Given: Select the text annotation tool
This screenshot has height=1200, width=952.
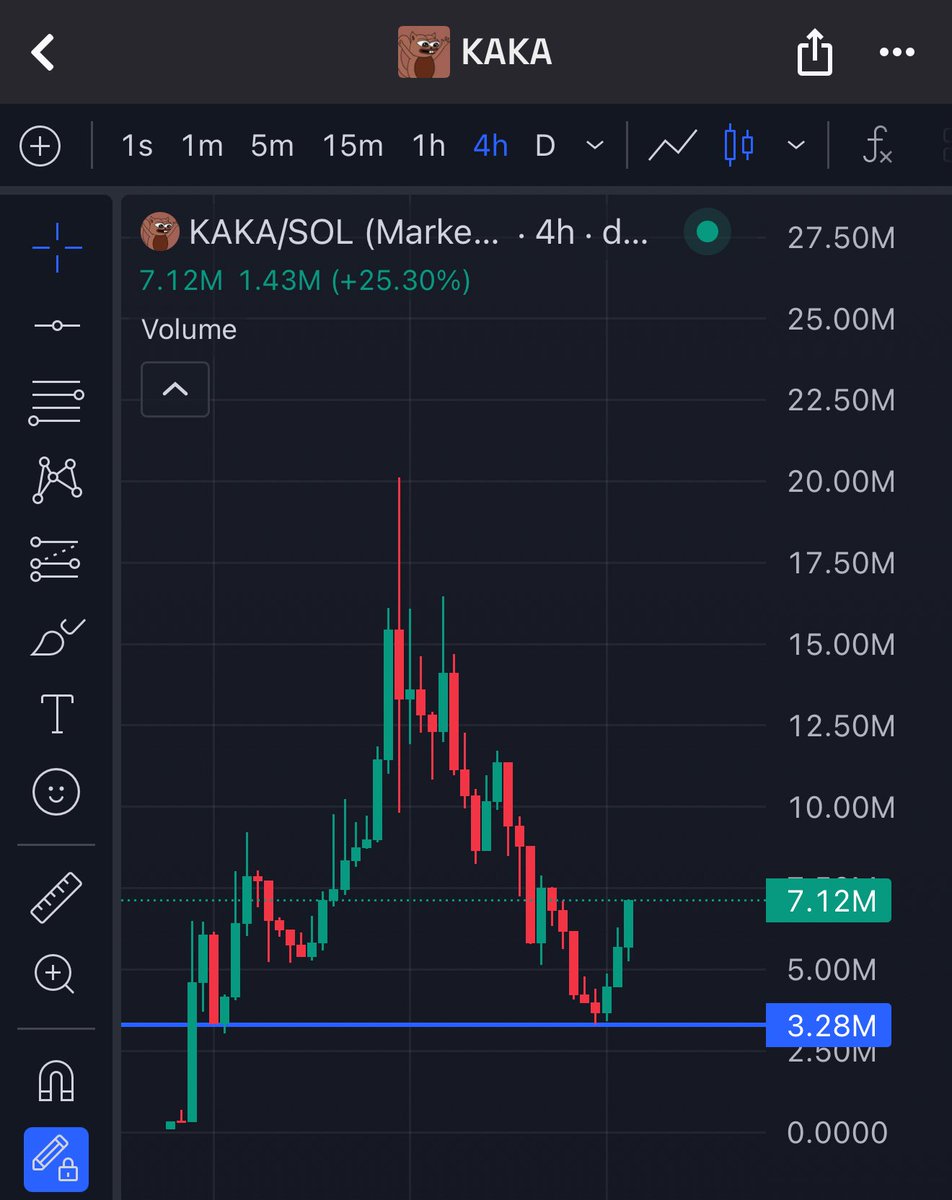Looking at the screenshot, I should (x=57, y=714).
